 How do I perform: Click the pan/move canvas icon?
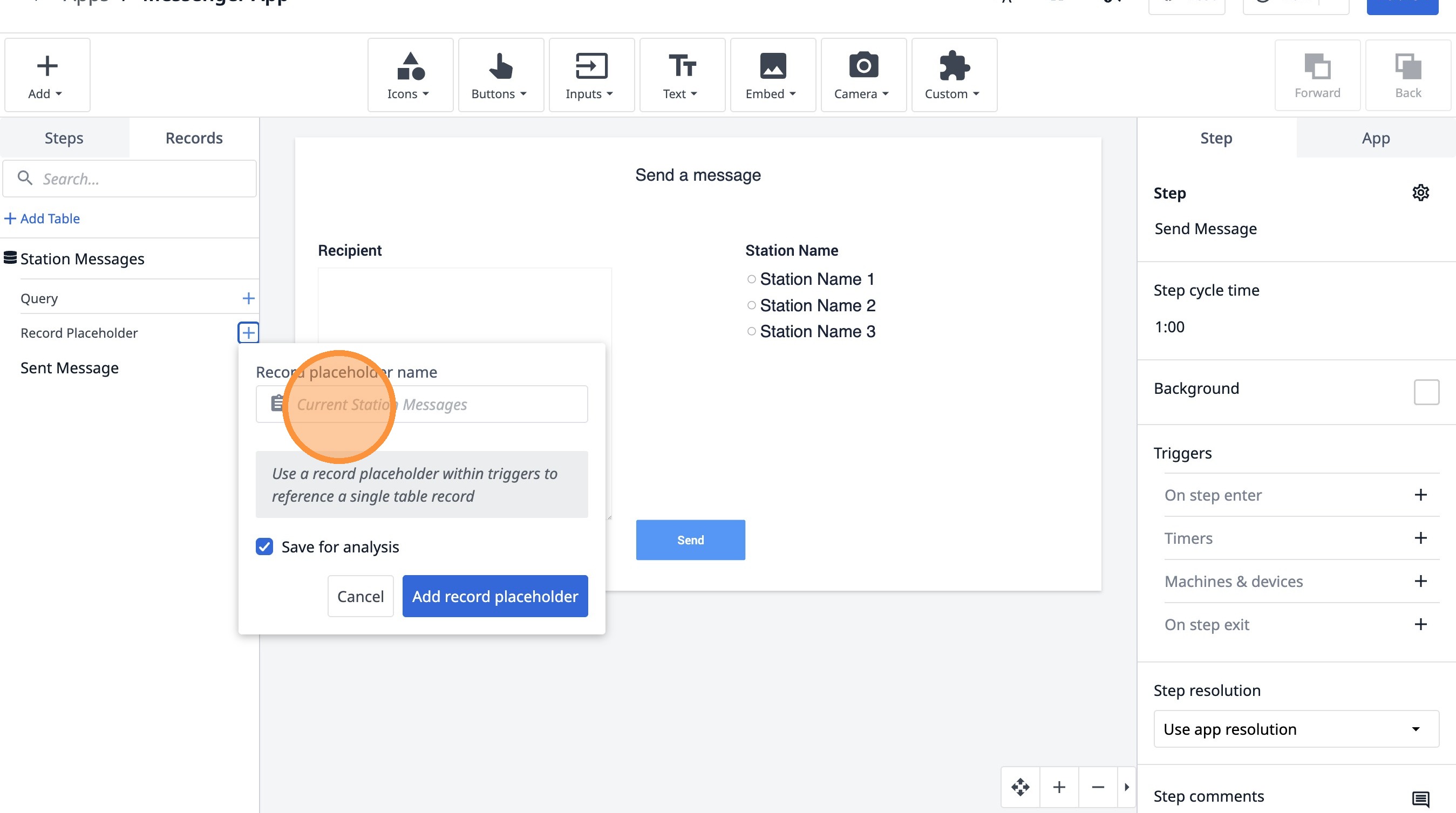point(1020,787)
